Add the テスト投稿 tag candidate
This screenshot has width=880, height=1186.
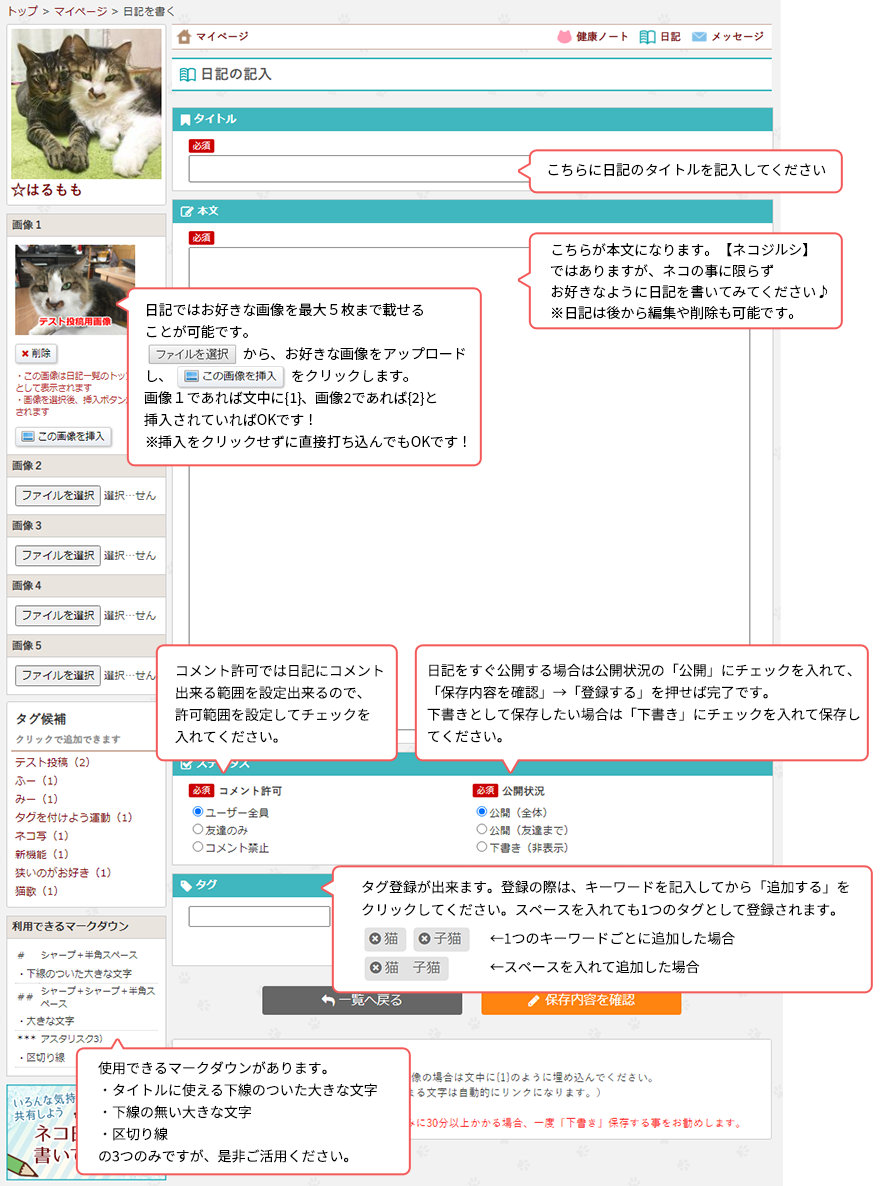(x=45, y=762)
